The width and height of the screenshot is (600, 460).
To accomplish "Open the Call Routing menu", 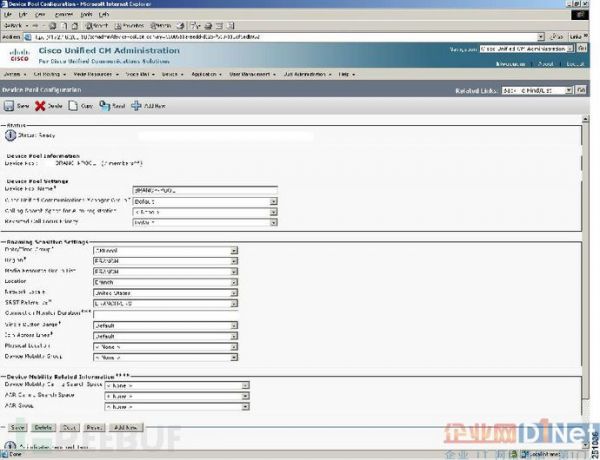I will pyautogui.click(x=50, y=74).
